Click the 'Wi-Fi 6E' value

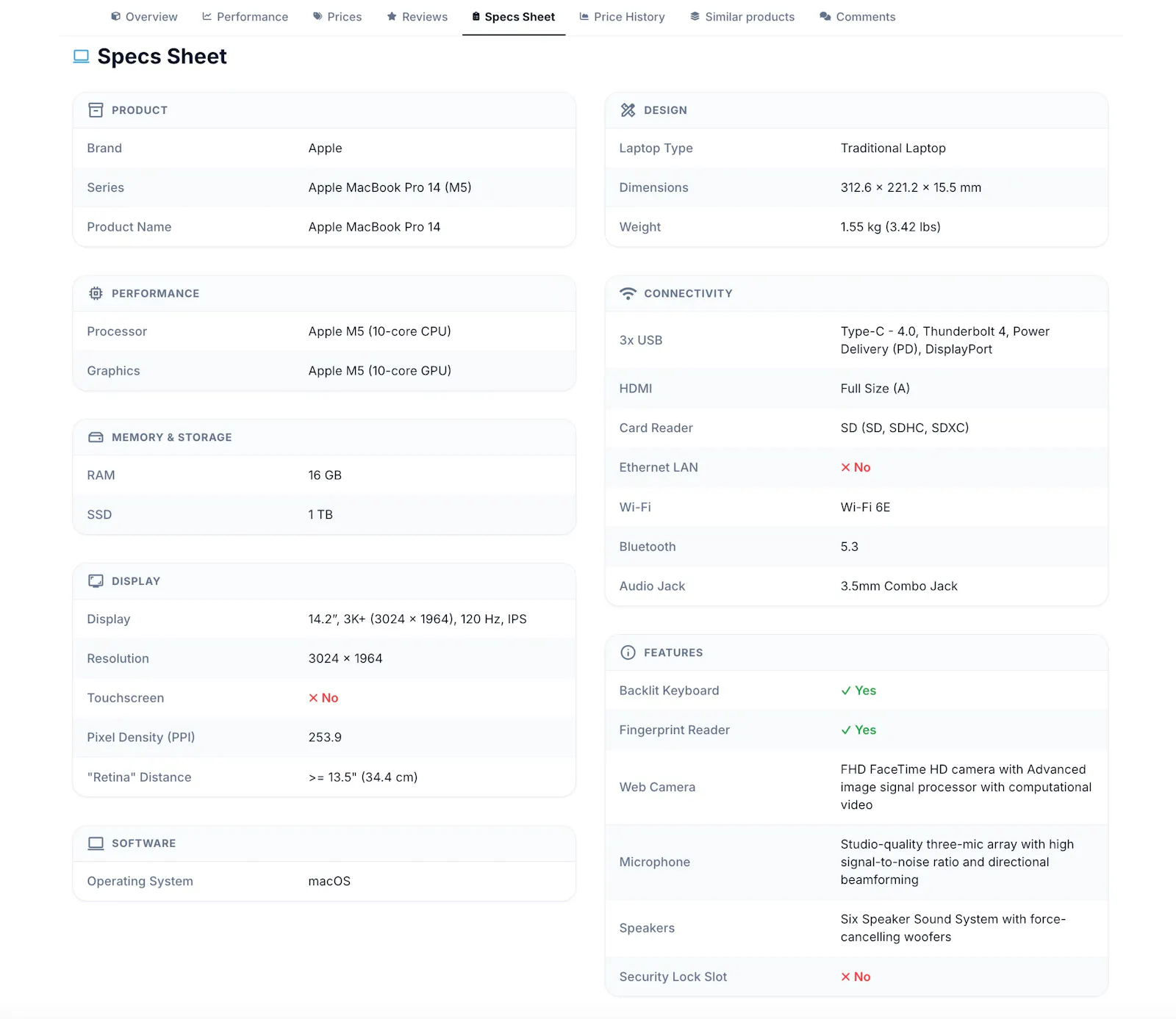865,507
